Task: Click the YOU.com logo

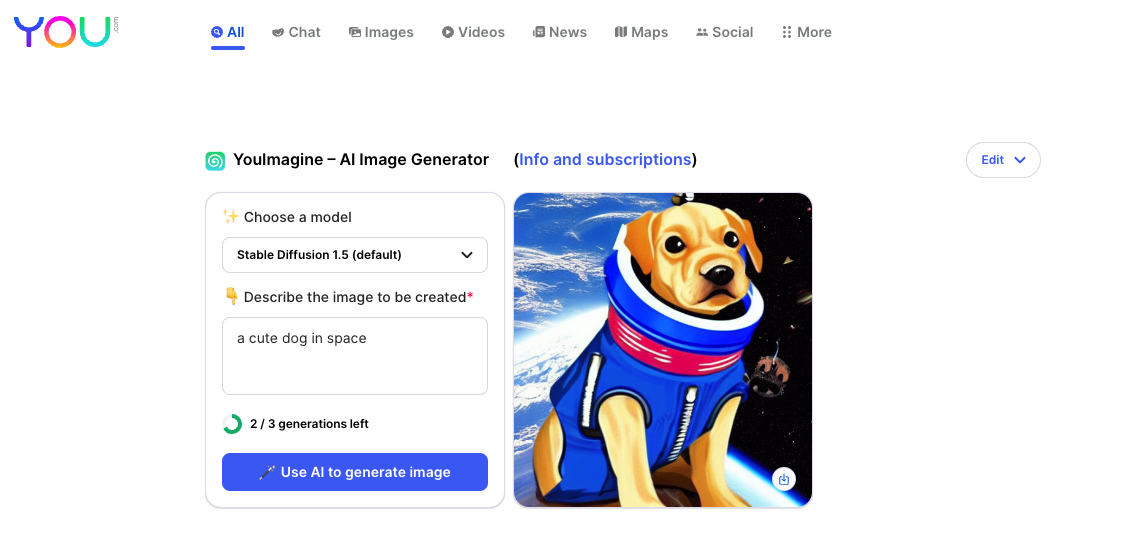Action: (65, 32)
